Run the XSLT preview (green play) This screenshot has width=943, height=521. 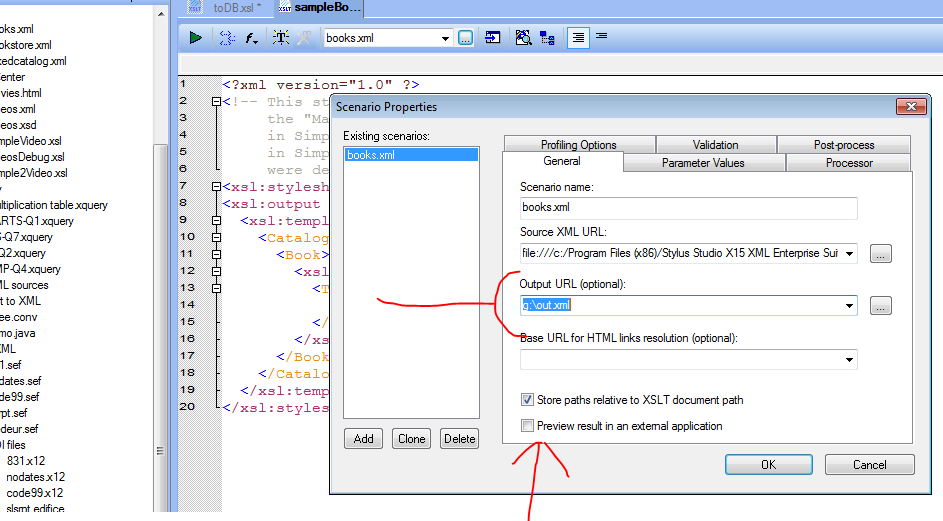pos(195,38)
